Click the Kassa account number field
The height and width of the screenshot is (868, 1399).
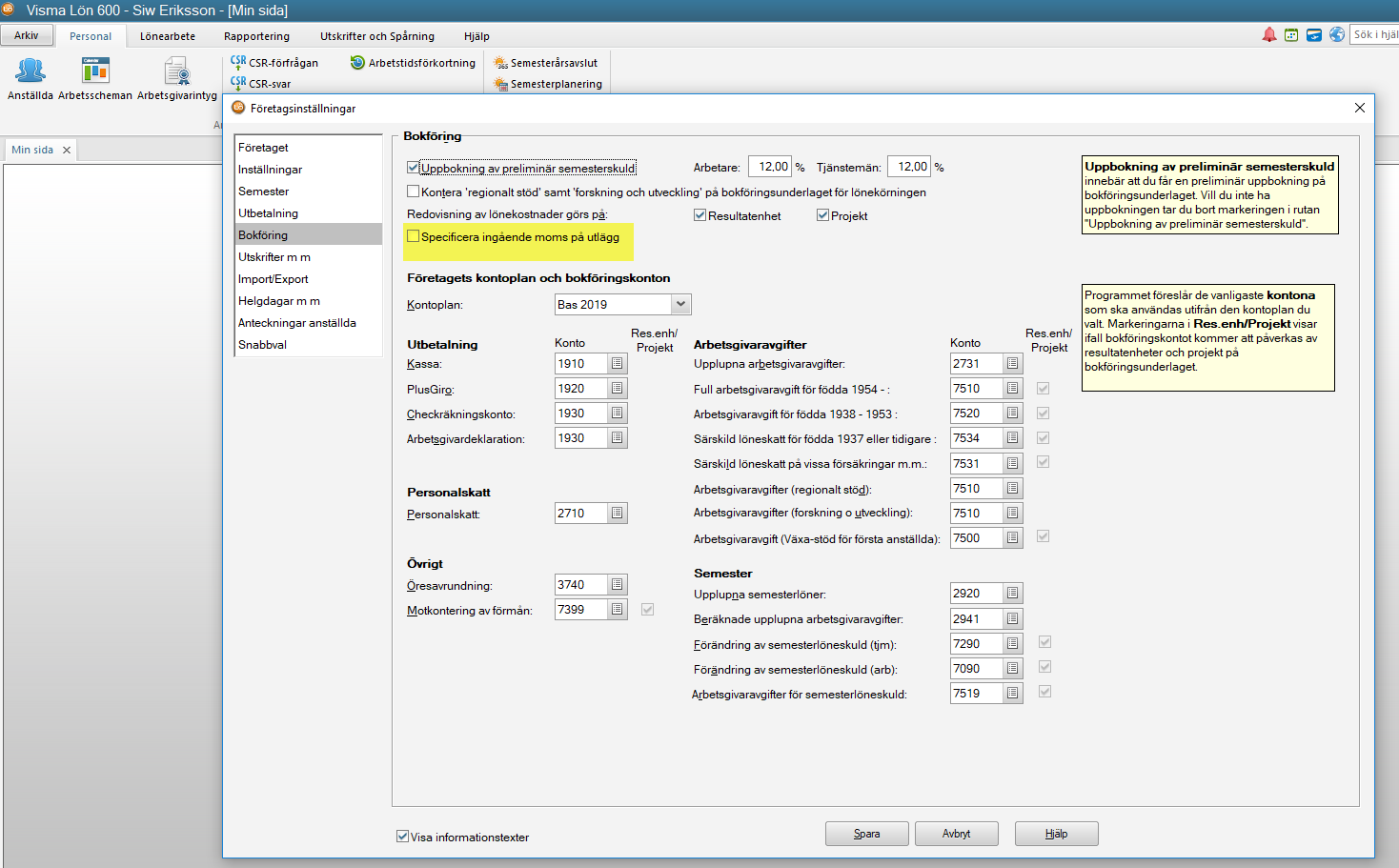point(581,364)
